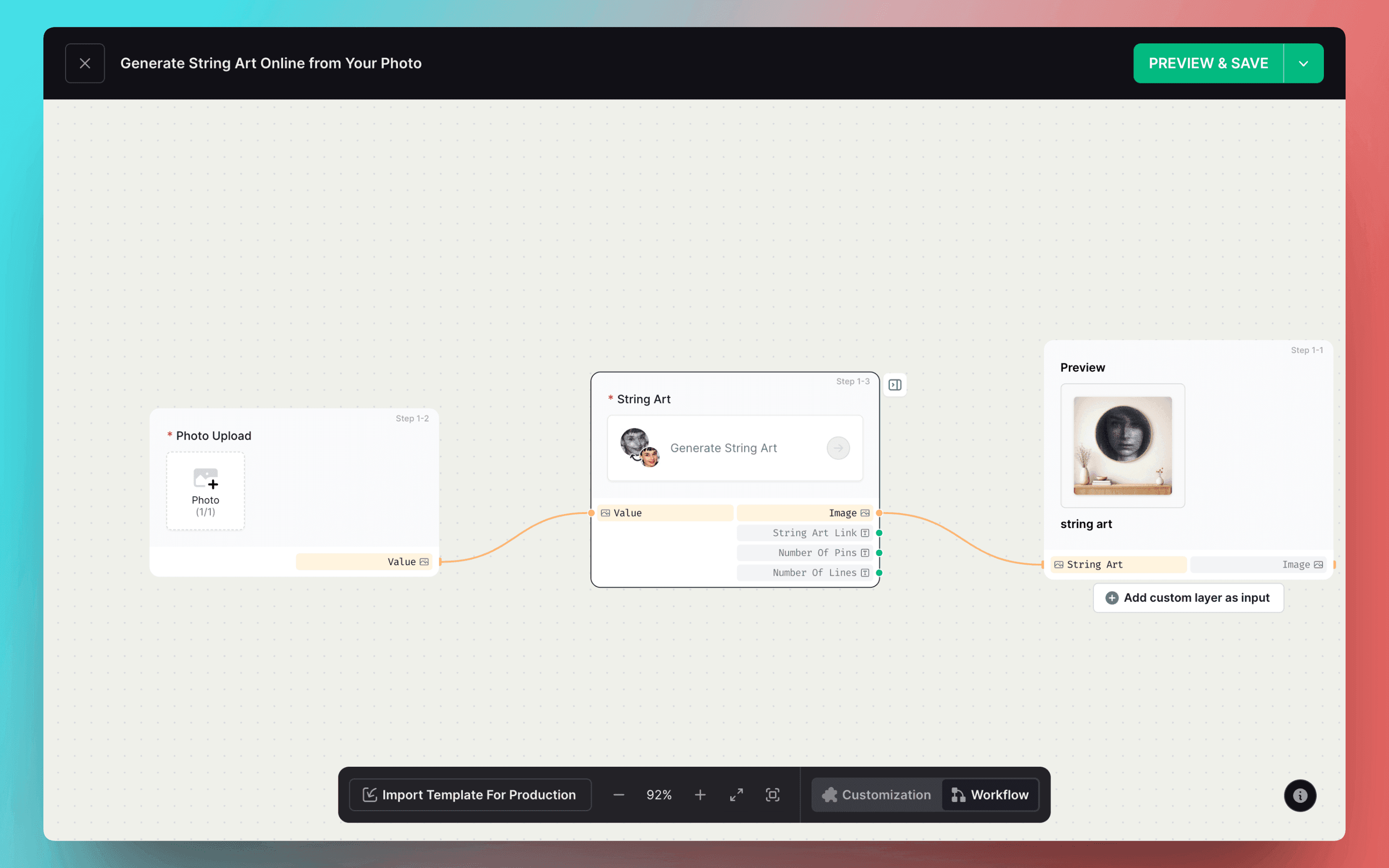This screenshot has width=1389, height=868.
Task: Click the fit-to-view frame icon
Action: (773, 795)
